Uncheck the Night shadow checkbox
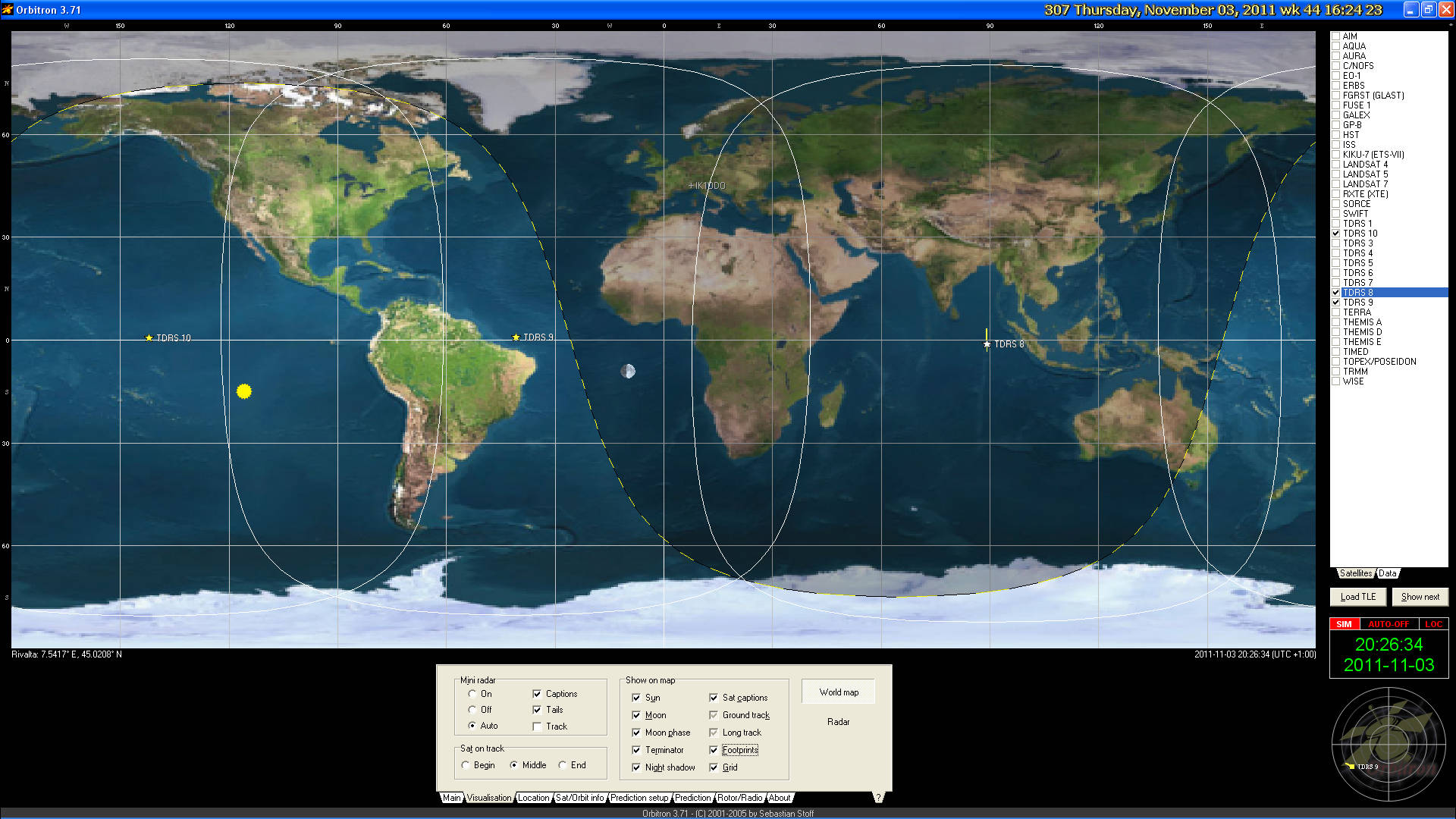This screenshot has height=819, width=1456. (x=636, y=767)
